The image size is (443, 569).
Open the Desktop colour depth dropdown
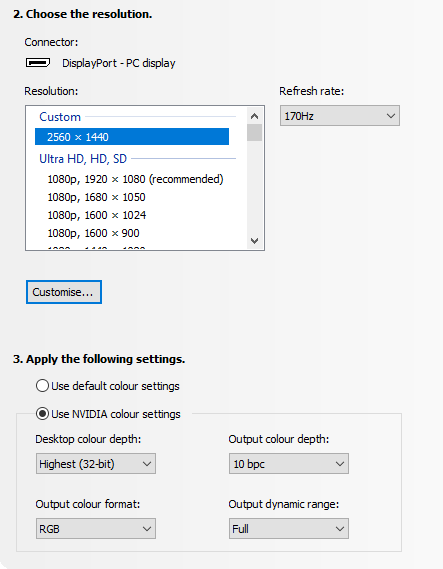coord(96,463)
